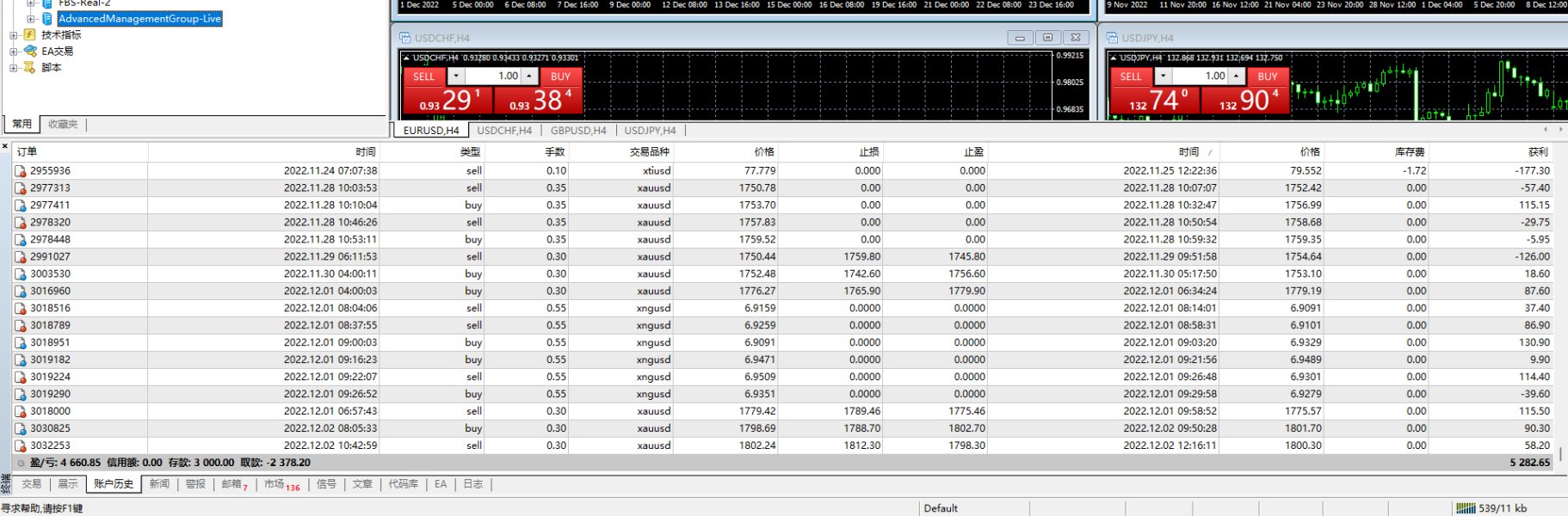Click the USDJPY,H4 chart window icon

point(1112,38)
